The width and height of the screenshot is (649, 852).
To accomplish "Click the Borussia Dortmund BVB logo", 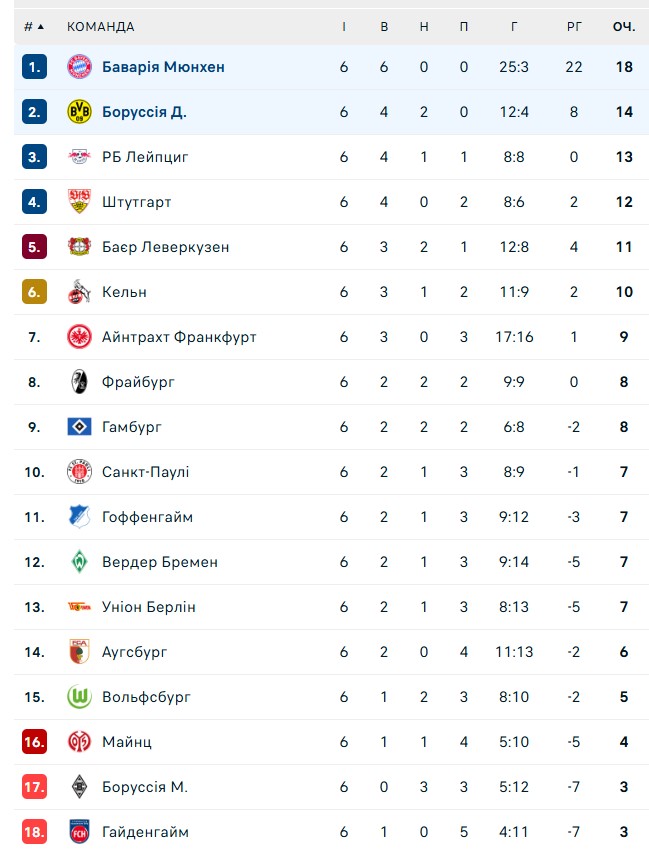I will pyautogui.click(x=79, y=112).
